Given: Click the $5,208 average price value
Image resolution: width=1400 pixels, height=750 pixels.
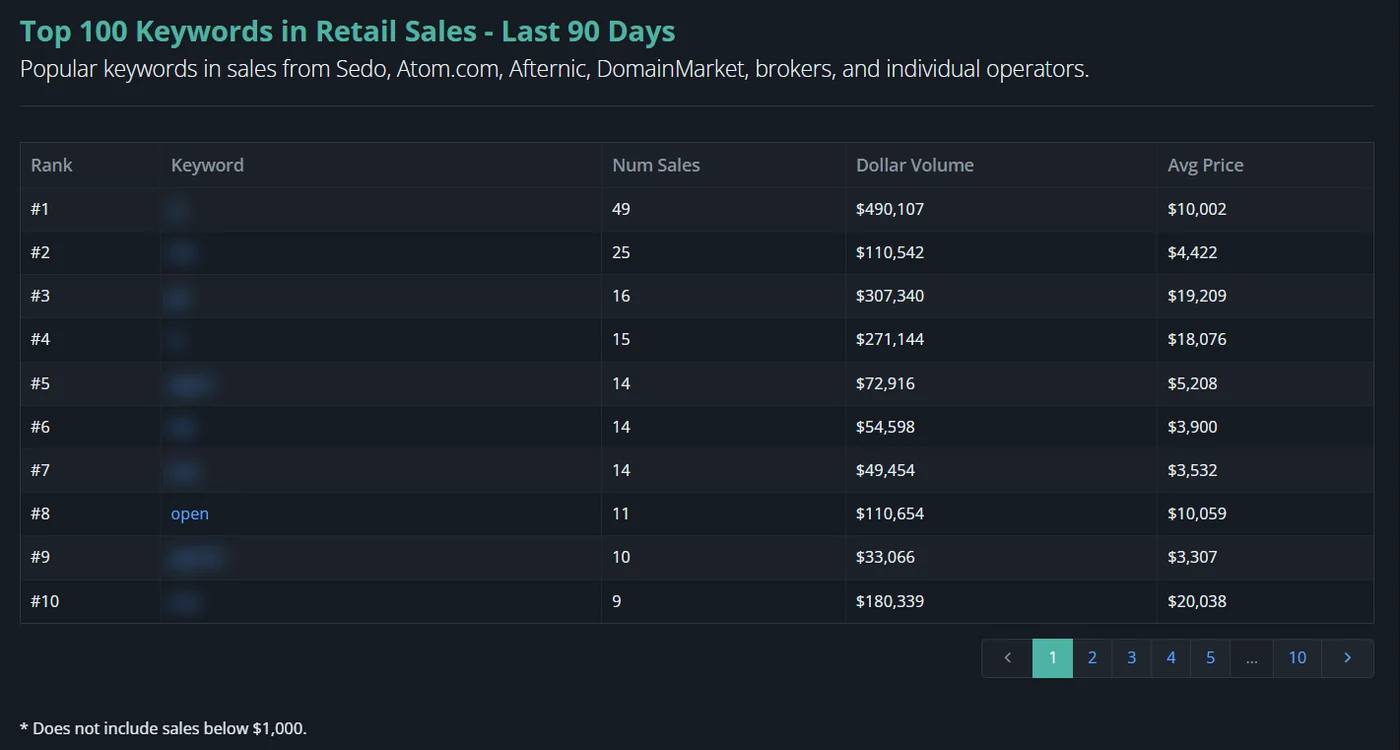Looking at the screenshot, I should [x=1193, y=384].
